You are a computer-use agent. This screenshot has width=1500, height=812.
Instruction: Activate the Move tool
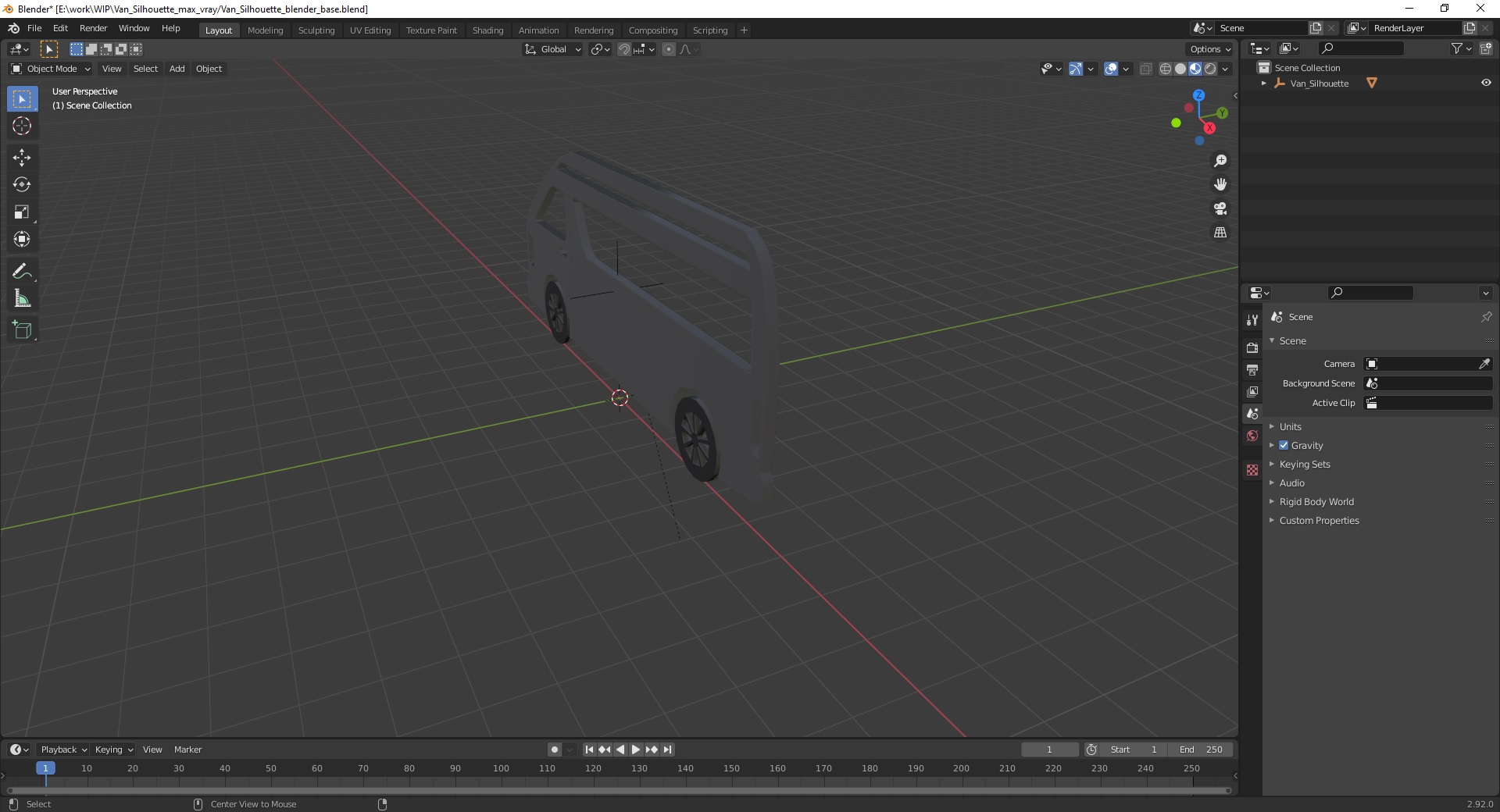pos(22,158)
